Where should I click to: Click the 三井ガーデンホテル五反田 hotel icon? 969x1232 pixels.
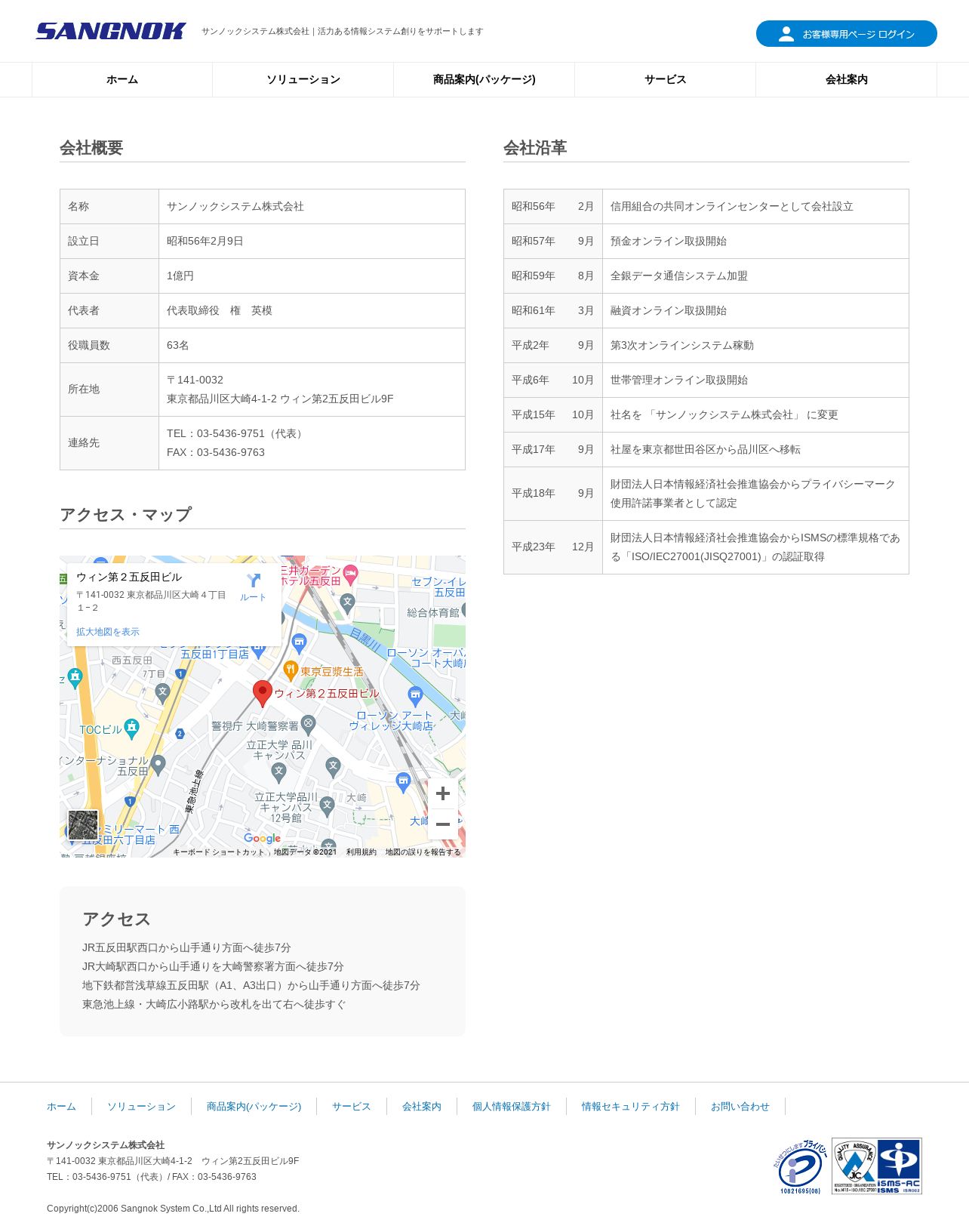(351, 574)
